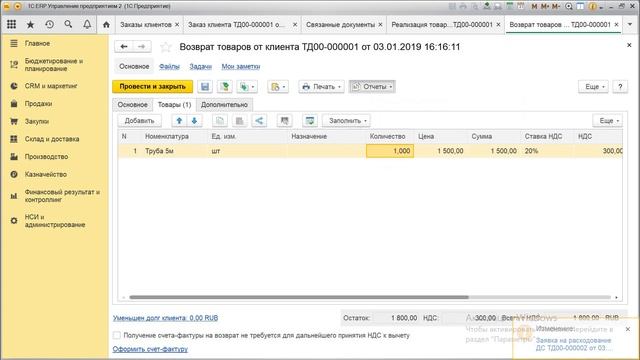The image size is (640, 360).
Task: Open Мои заметки link
Action: point(241,66)
